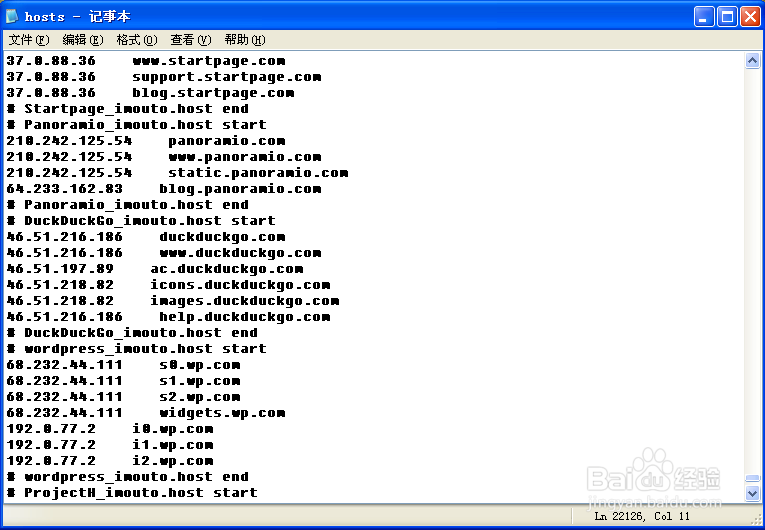Open the 帮助(H) menu
Viewport: 765px width, 530px height.
tap(245, 40)
